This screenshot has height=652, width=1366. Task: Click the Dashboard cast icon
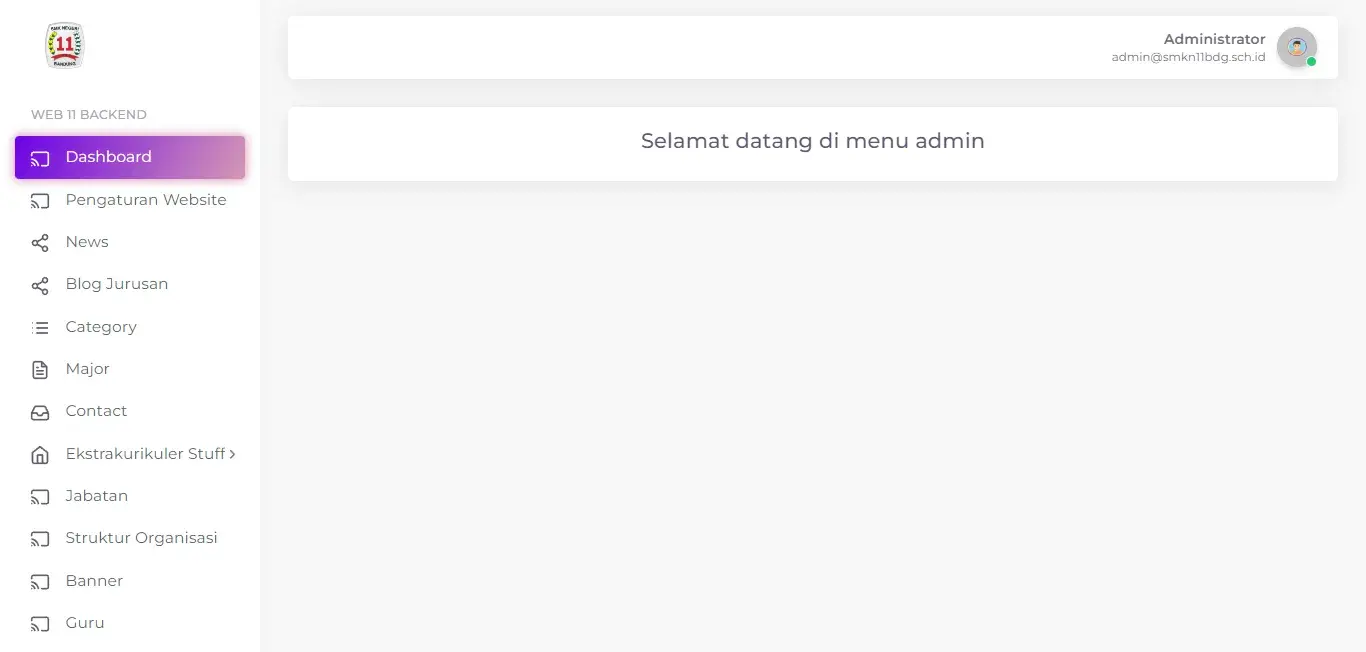40,158
